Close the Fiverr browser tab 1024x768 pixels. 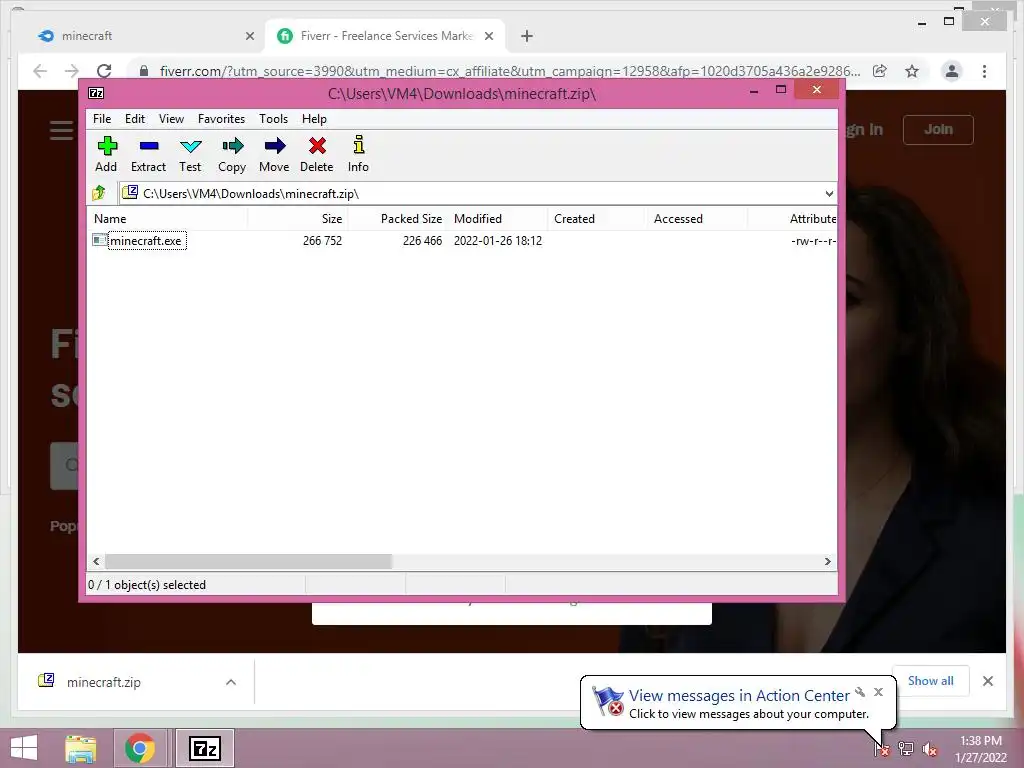pyautogui.click(x=488, y=37)
